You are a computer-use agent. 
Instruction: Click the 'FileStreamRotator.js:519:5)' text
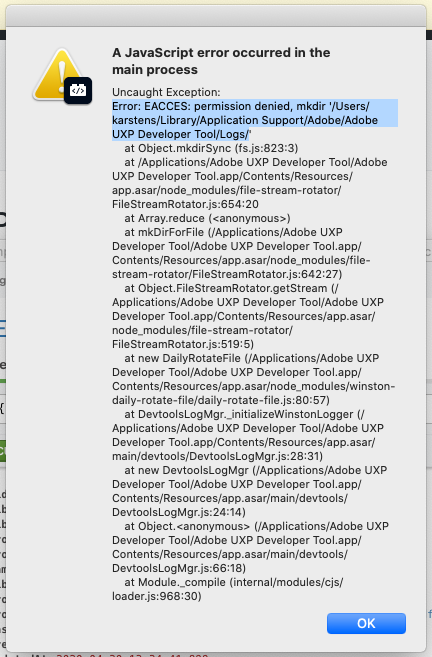(183, 344)
